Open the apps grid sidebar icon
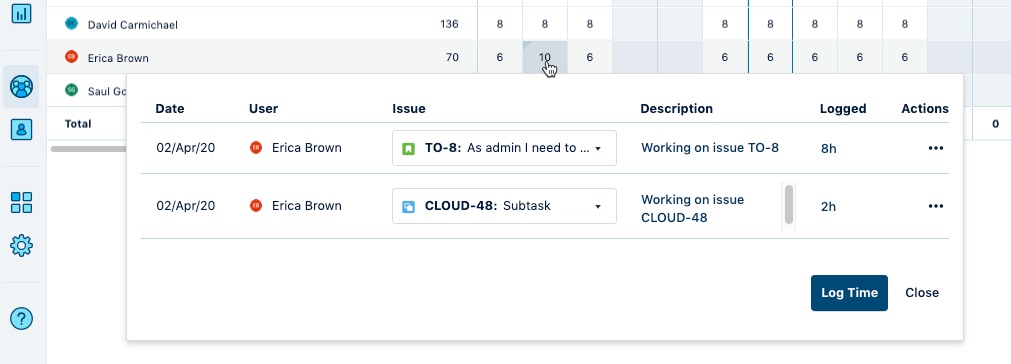 pos(21,202)
